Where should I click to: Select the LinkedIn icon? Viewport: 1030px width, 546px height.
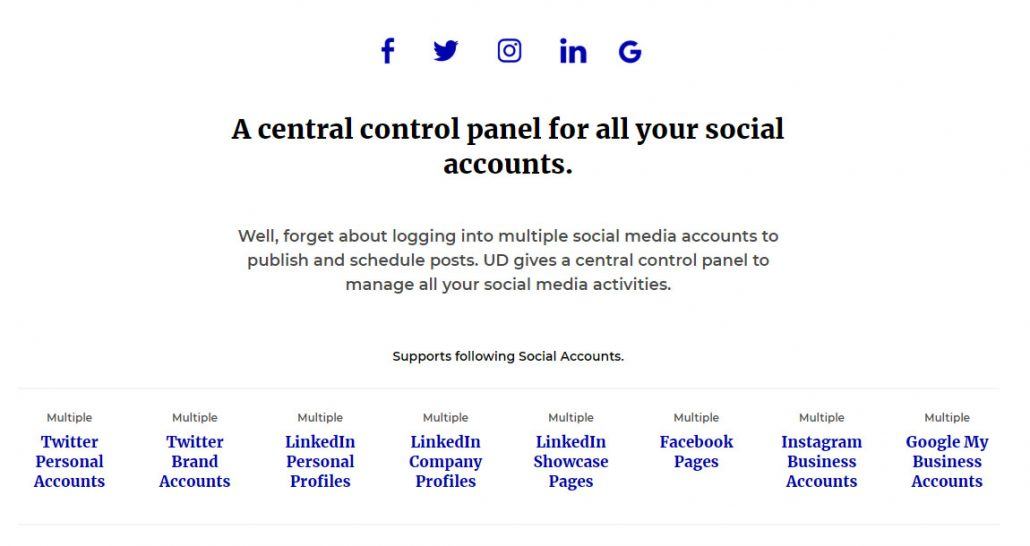[x=573, y=51]
